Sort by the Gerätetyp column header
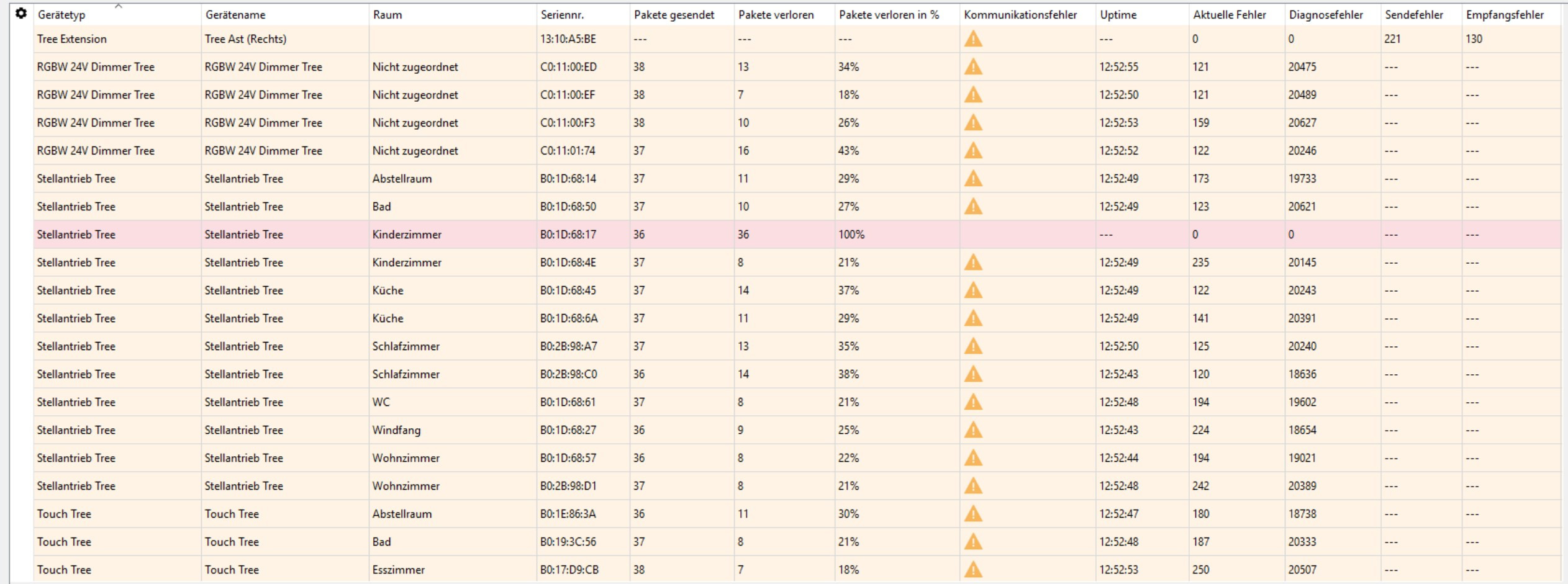Image resolution: width=1568 pixels, height=584 pixels. click(61, 15)
